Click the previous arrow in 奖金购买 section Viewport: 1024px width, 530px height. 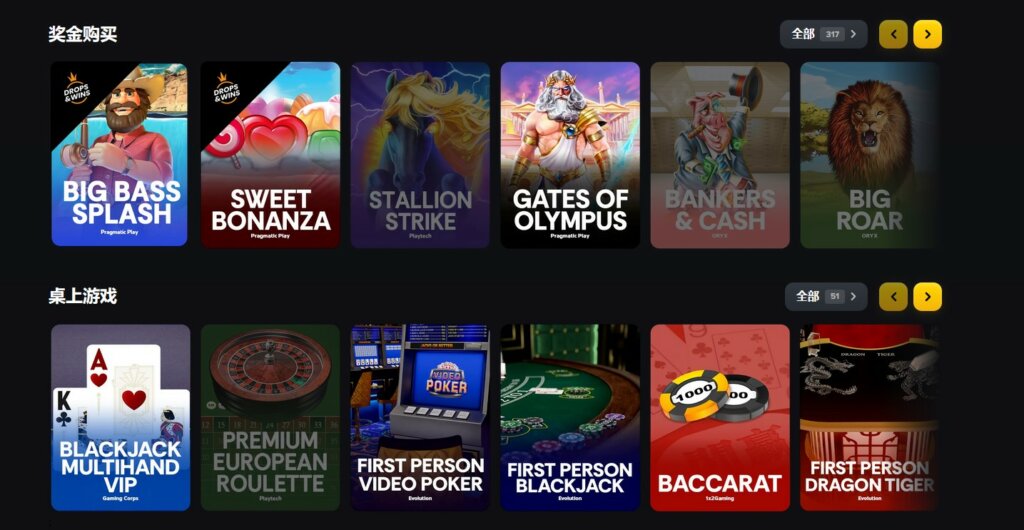point(893,34)
